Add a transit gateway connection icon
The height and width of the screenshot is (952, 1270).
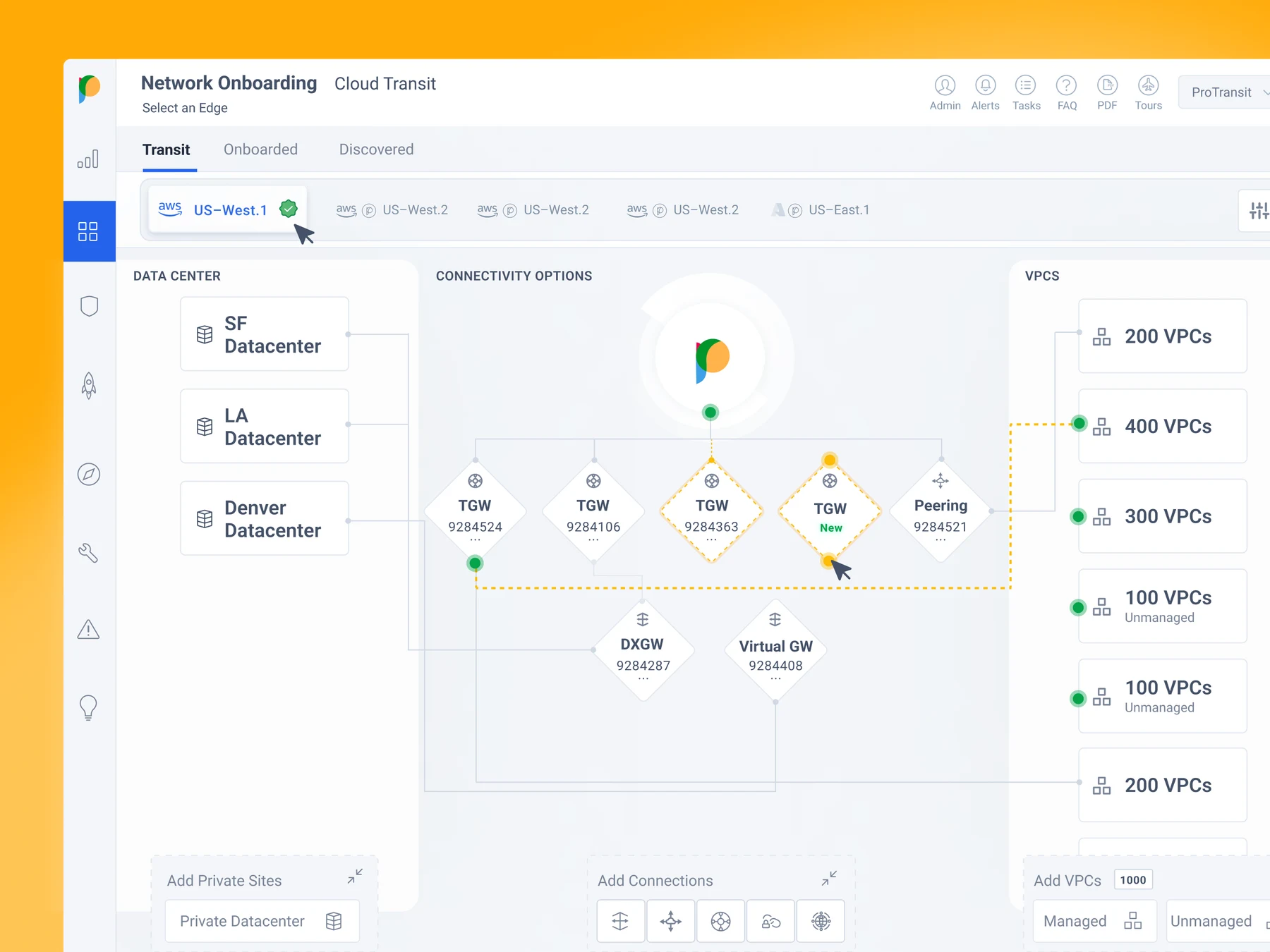click(720, 921)
